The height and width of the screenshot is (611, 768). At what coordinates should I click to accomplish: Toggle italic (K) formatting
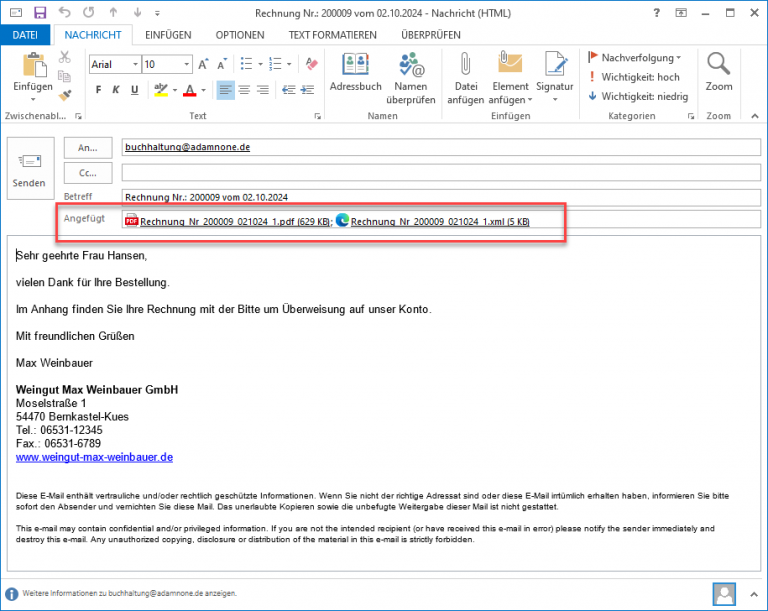point(116,91)
